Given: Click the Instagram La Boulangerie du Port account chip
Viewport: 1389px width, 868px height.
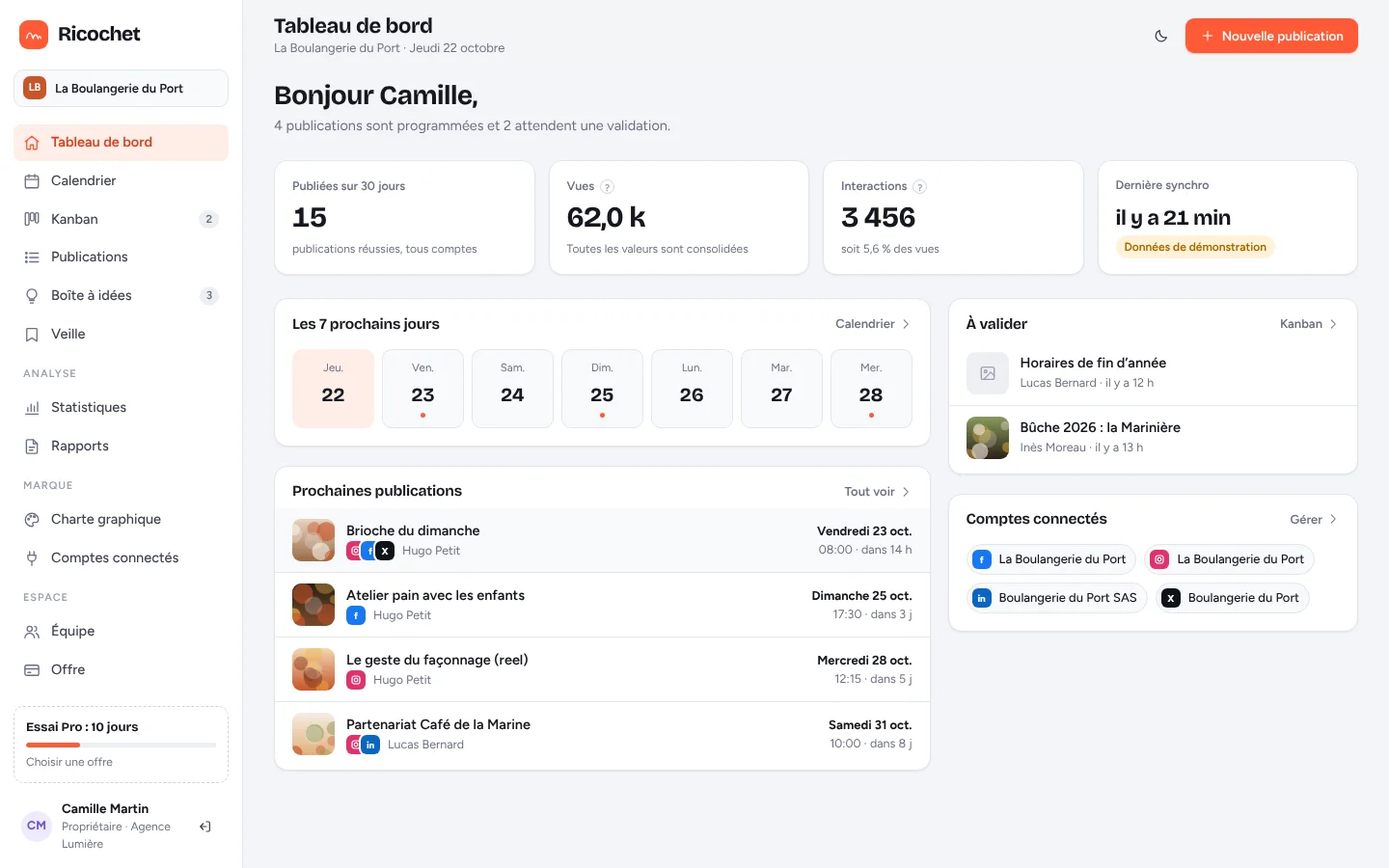Looking at the screenshot, I should tap(1230, 559).
